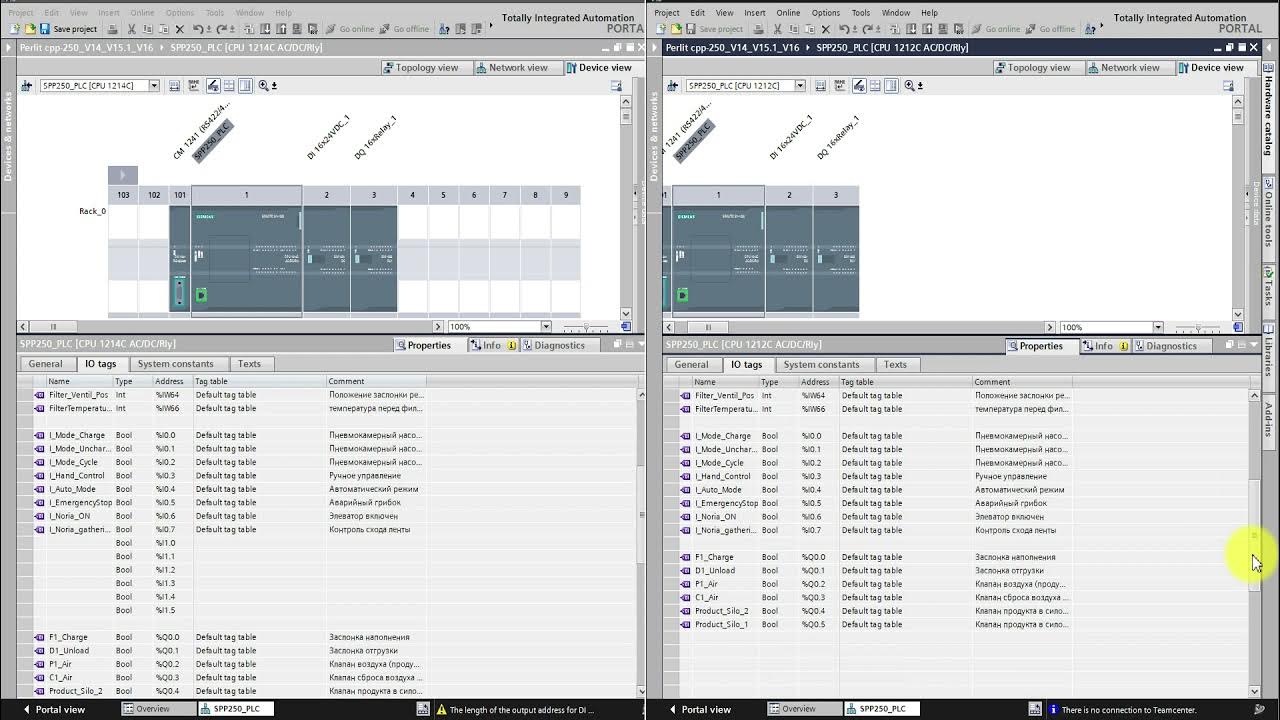Click tag icon beside D1_Unload in left table

click(40, 650)
